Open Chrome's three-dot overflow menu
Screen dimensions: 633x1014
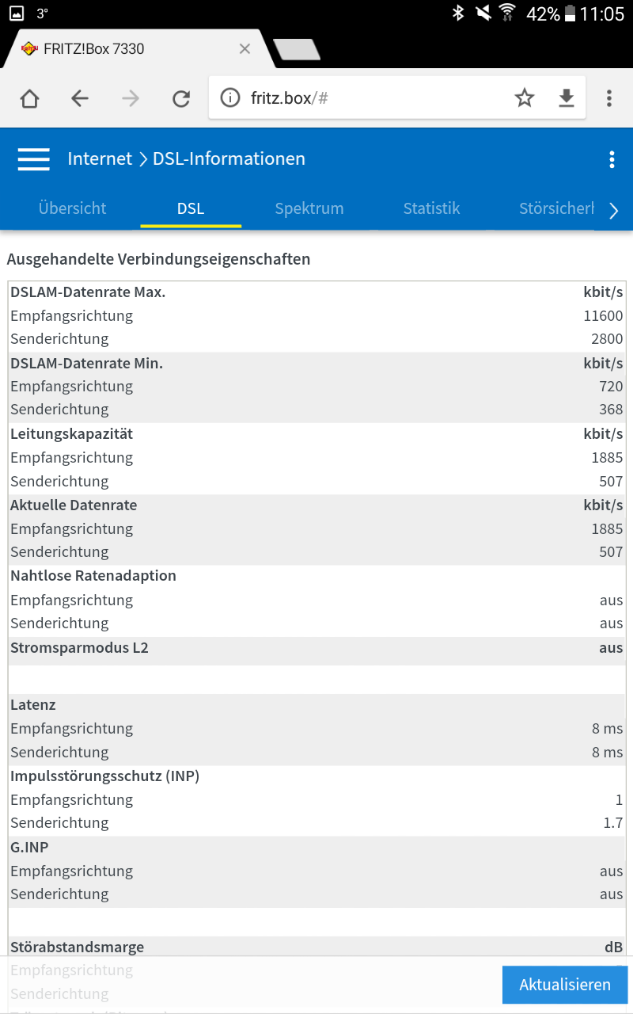(x=609, y=98)
